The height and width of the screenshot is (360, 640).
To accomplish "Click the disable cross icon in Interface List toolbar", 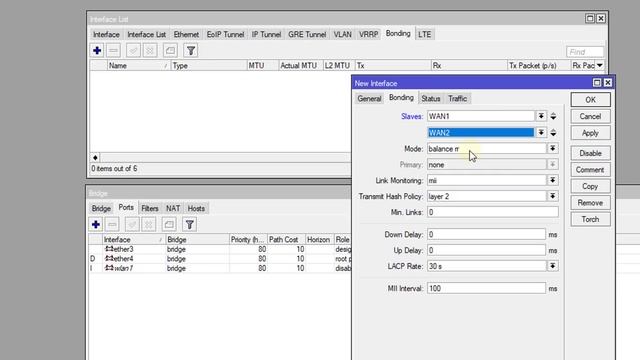I will pyautogui.click(x=150, y=51).
